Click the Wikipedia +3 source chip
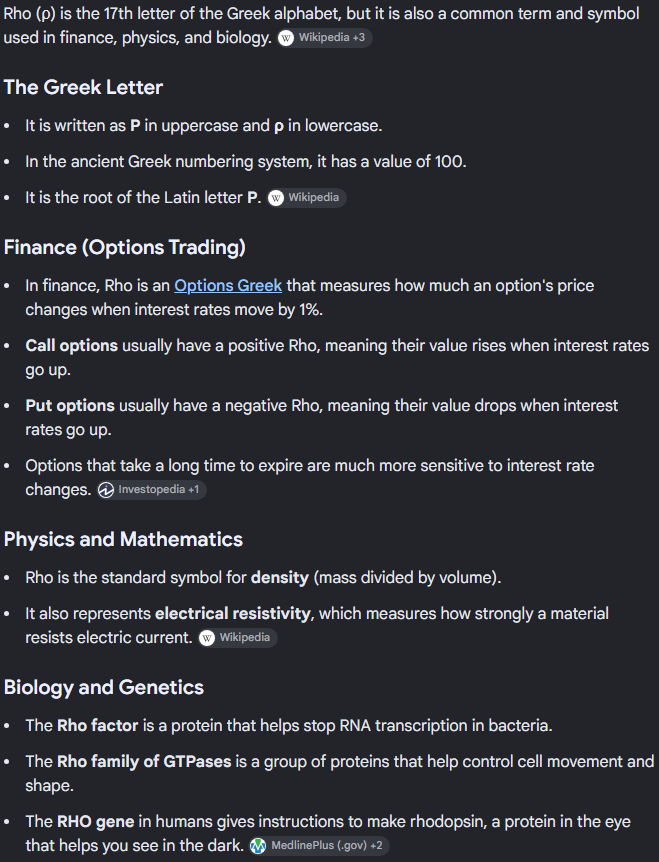 325,38
